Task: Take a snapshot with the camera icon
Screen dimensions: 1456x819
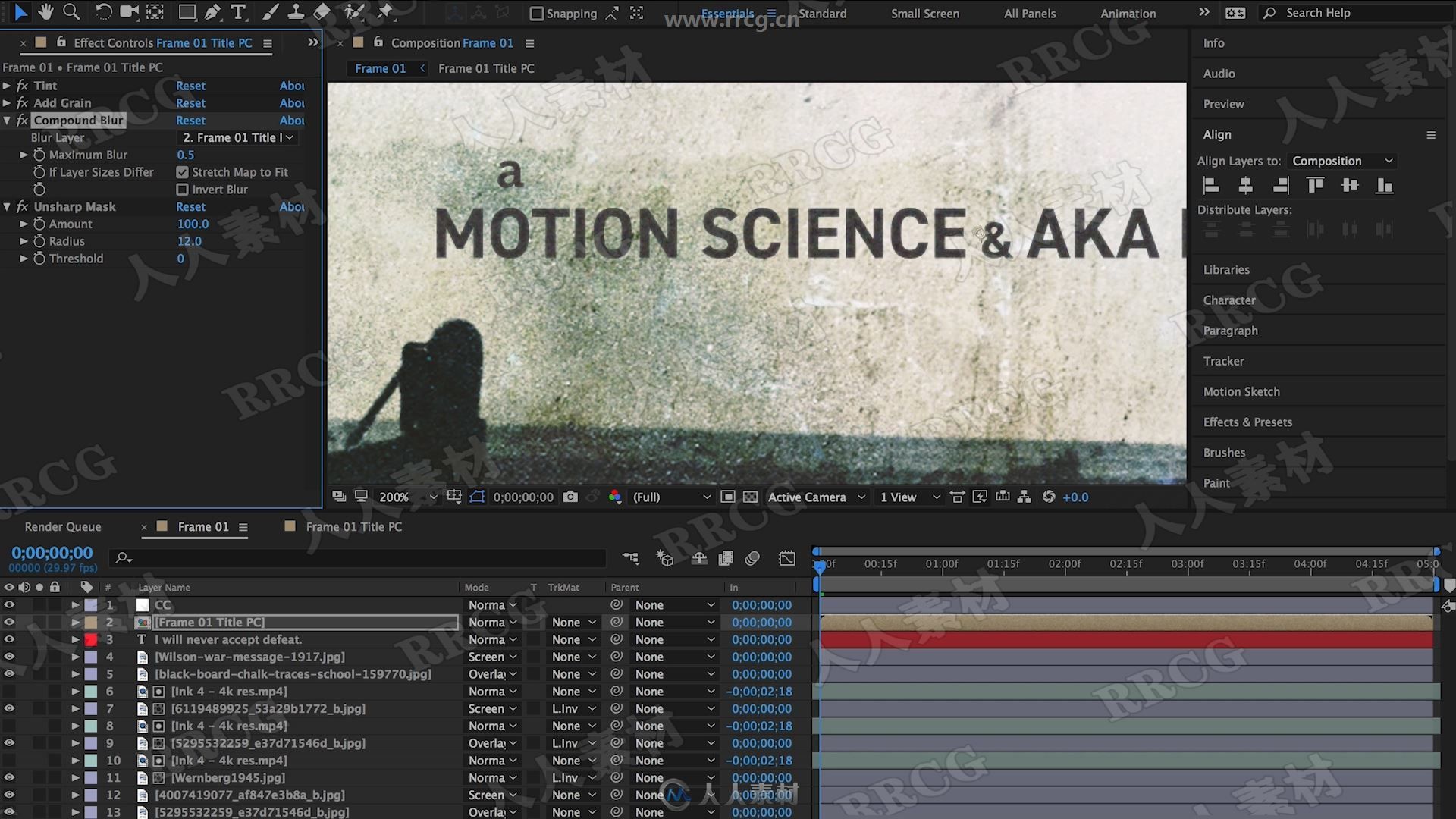Action: 570,497
